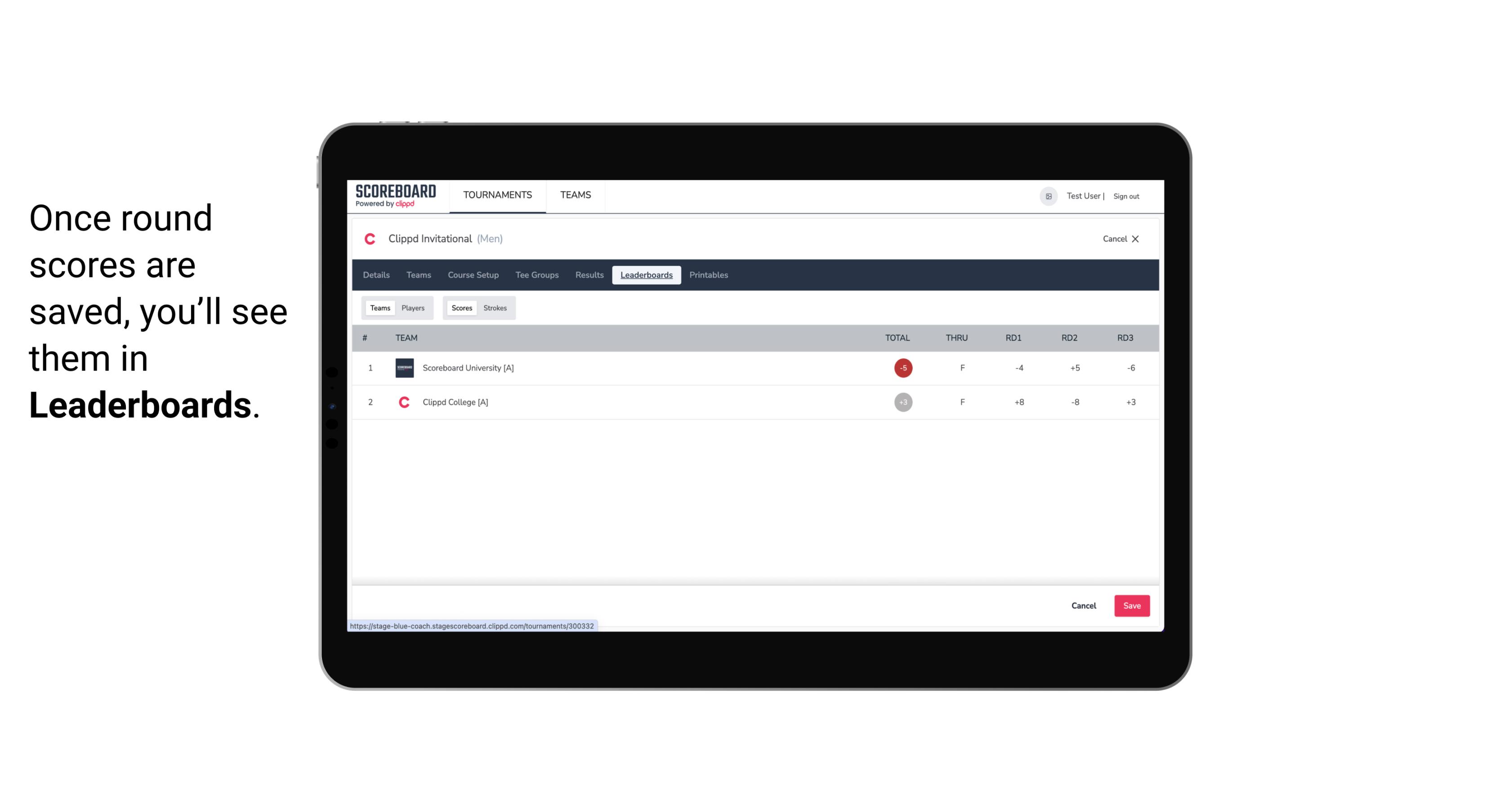The image size is (1509, 812).
Task: Click the Teams navigation menu item
Action: (x=418, y=275)
